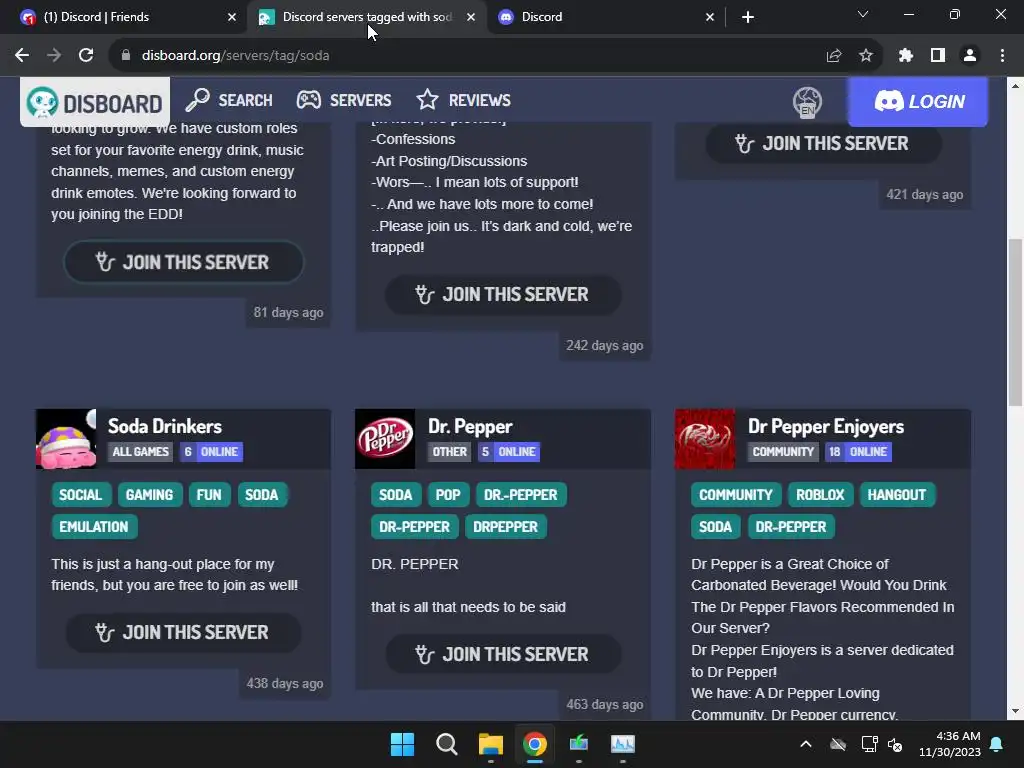Click the GAMING tag
The height and width of the screenshot is (768, 1024).
point(150,495)
